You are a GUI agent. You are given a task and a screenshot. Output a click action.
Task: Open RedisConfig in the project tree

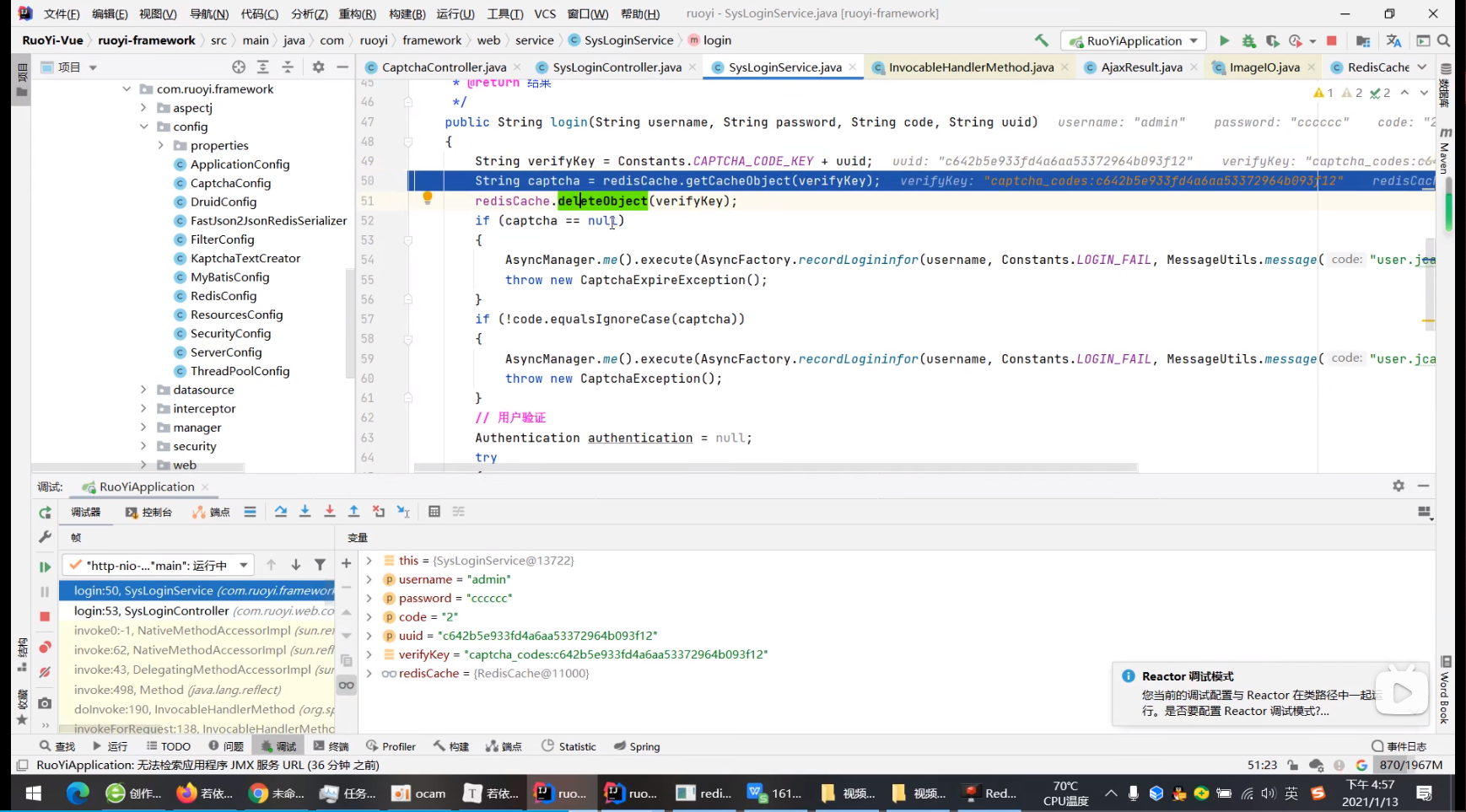pos(223,296)
